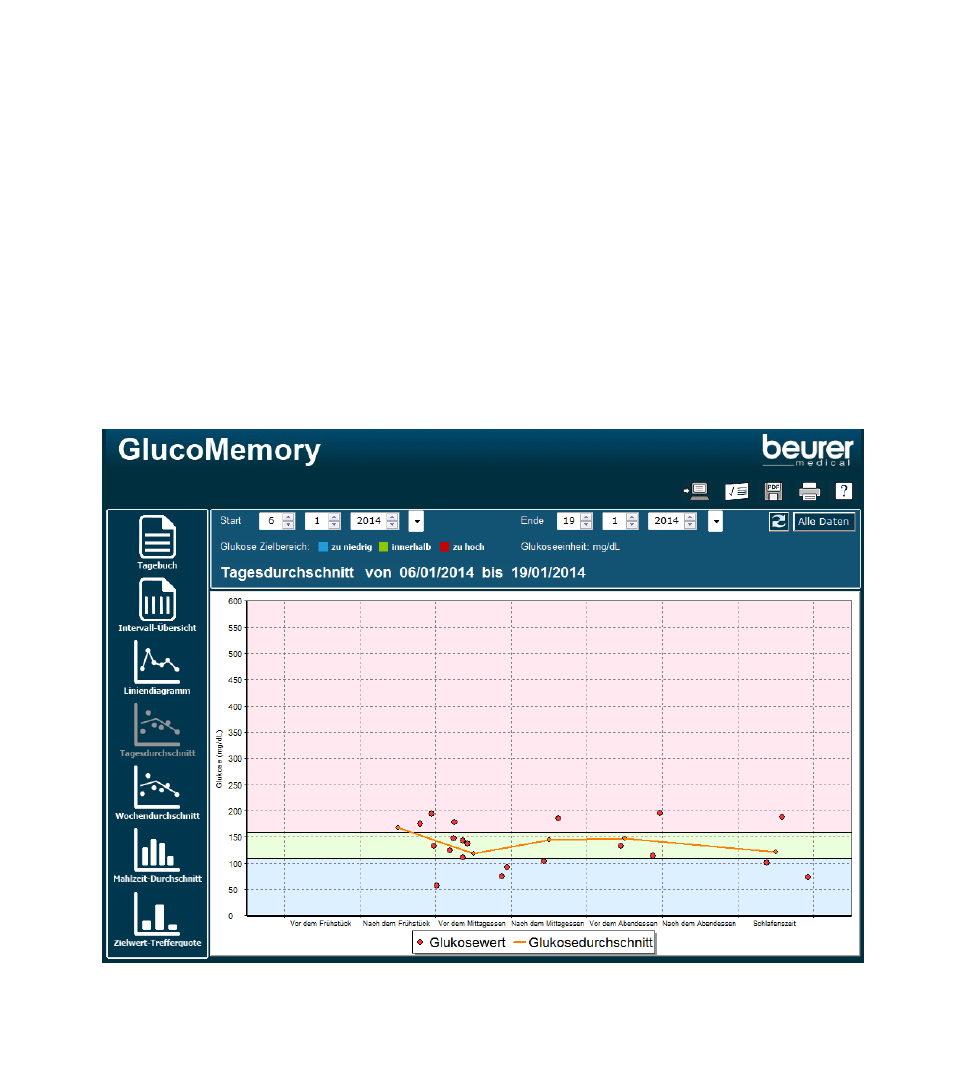954x1091 pixels.
Task: Click the 600 value on the glucose axis
Action: [235, 601]
